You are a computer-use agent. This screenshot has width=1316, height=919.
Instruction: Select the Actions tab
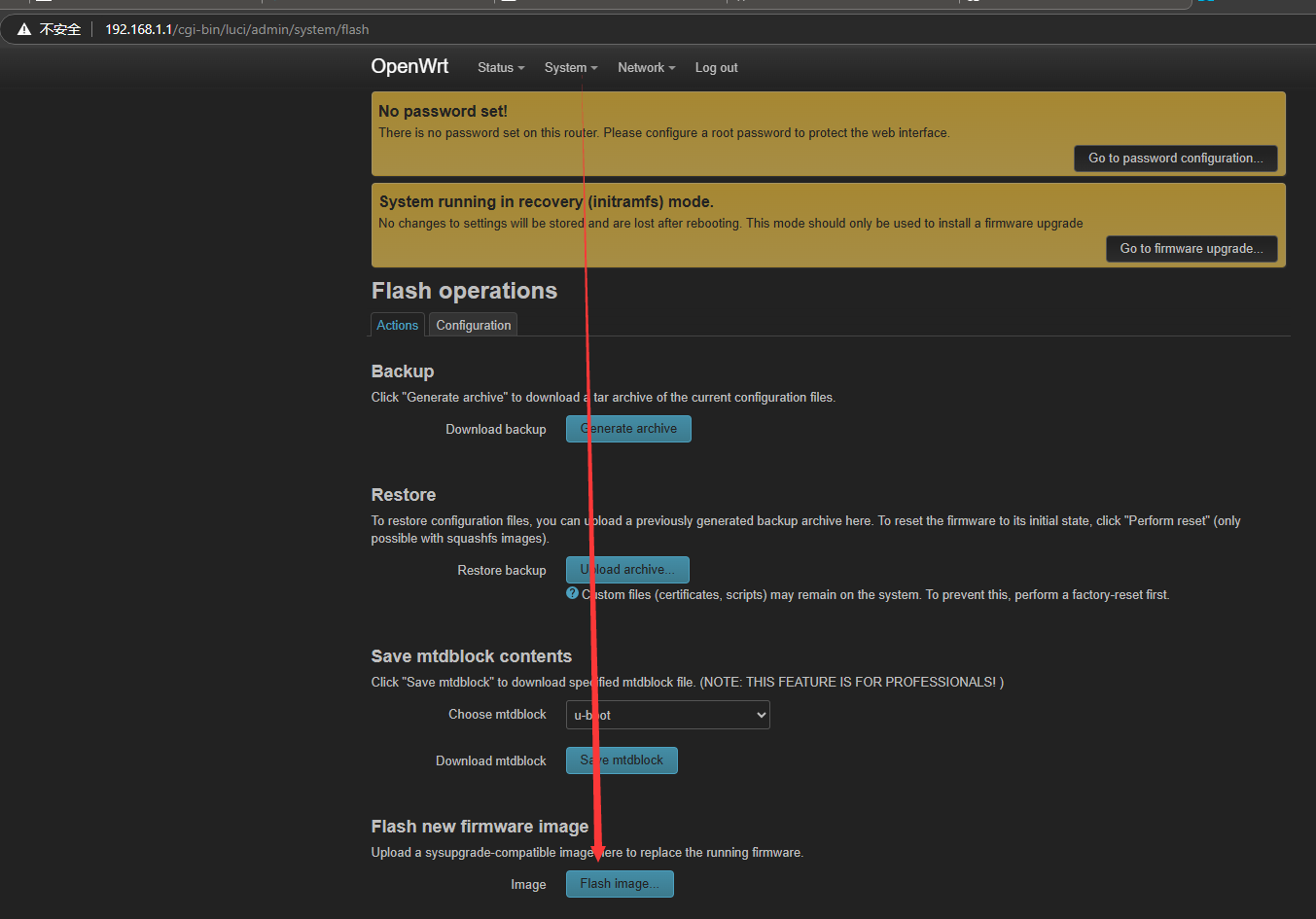(397, 325)
